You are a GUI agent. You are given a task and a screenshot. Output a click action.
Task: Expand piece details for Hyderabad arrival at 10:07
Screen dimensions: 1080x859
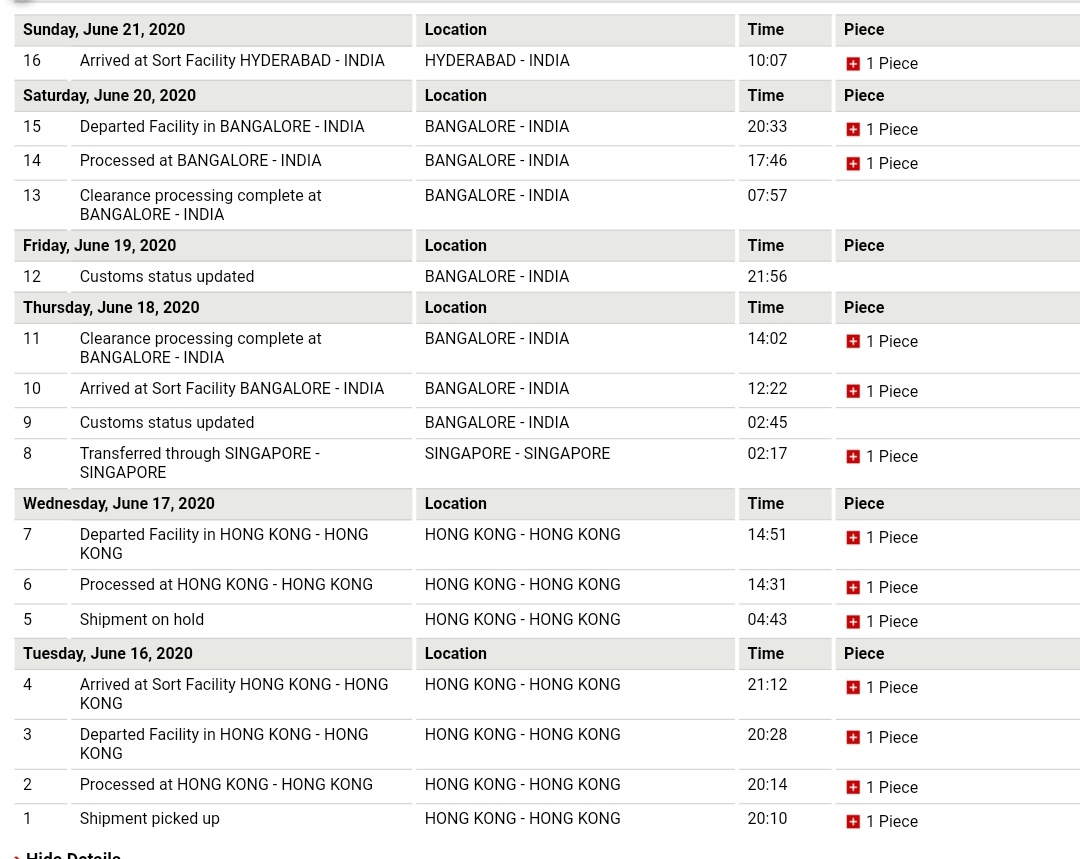[x=853, y=64]
